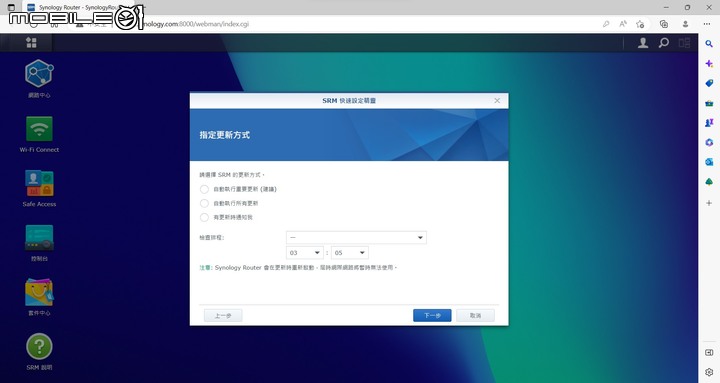Add this page to favorites star icon
Viewport: 720px width, 383px height.
(x=640, y=24)
